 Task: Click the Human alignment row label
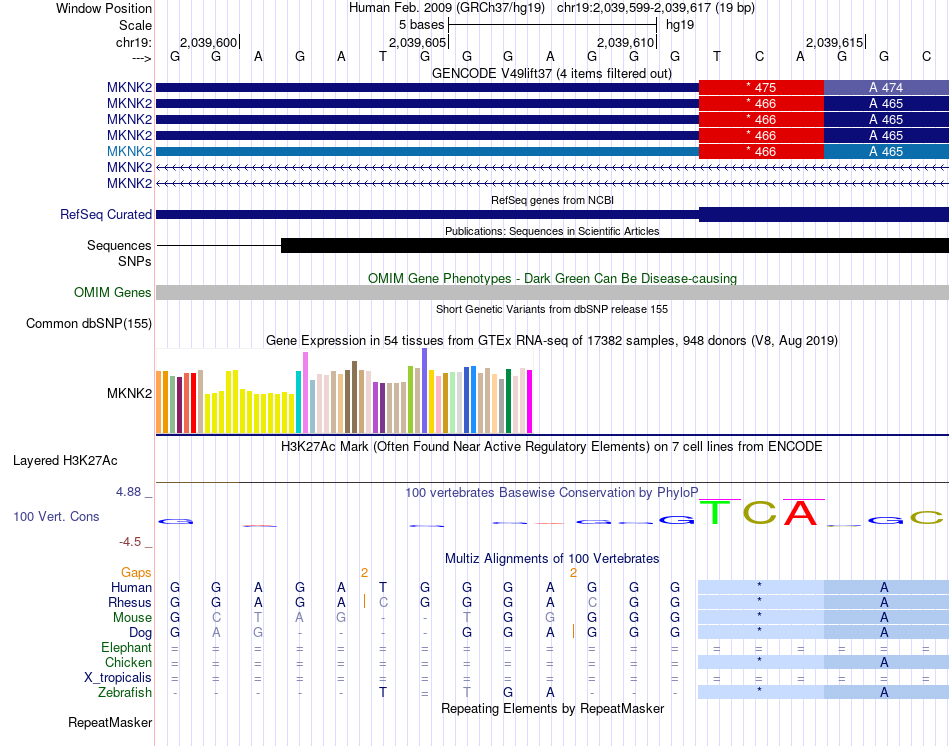coord(131,587)
